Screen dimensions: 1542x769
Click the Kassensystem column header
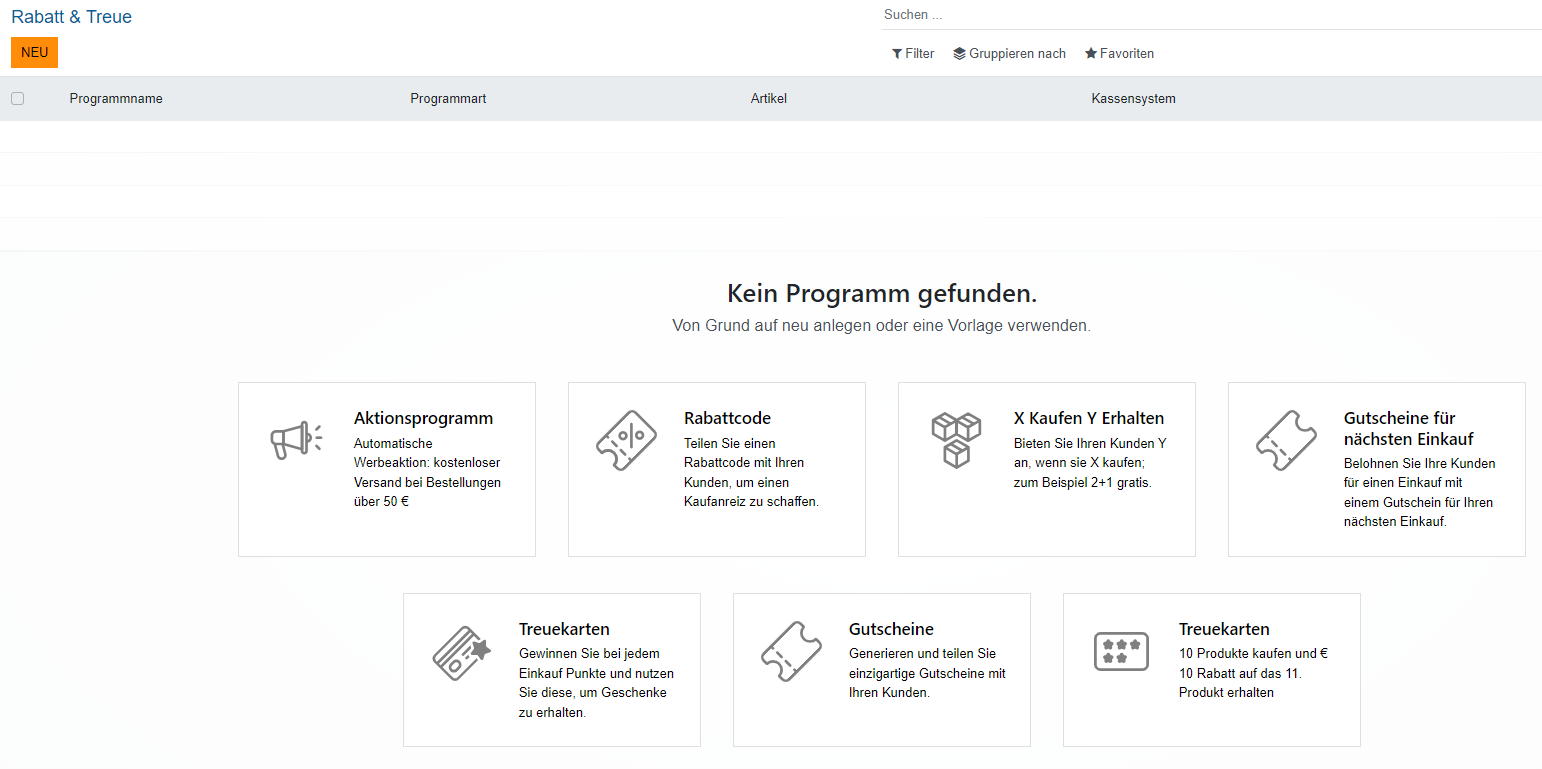pyautogui.click(x=1133, y=99)
